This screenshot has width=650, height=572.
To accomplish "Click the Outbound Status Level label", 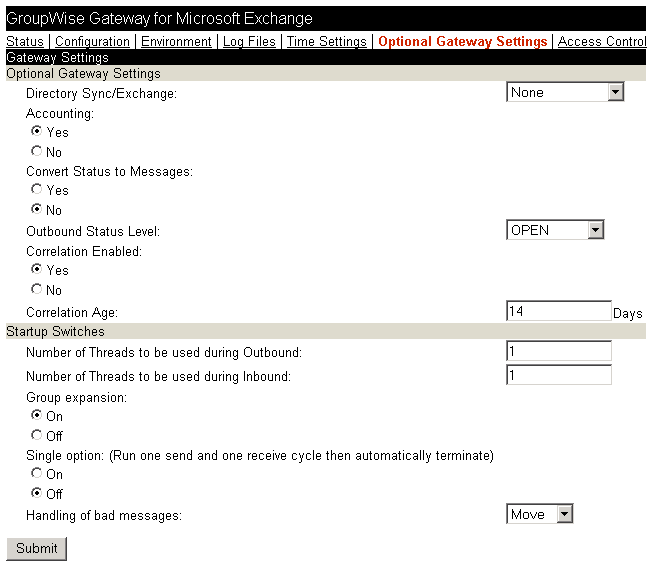I will coord(93,231).
